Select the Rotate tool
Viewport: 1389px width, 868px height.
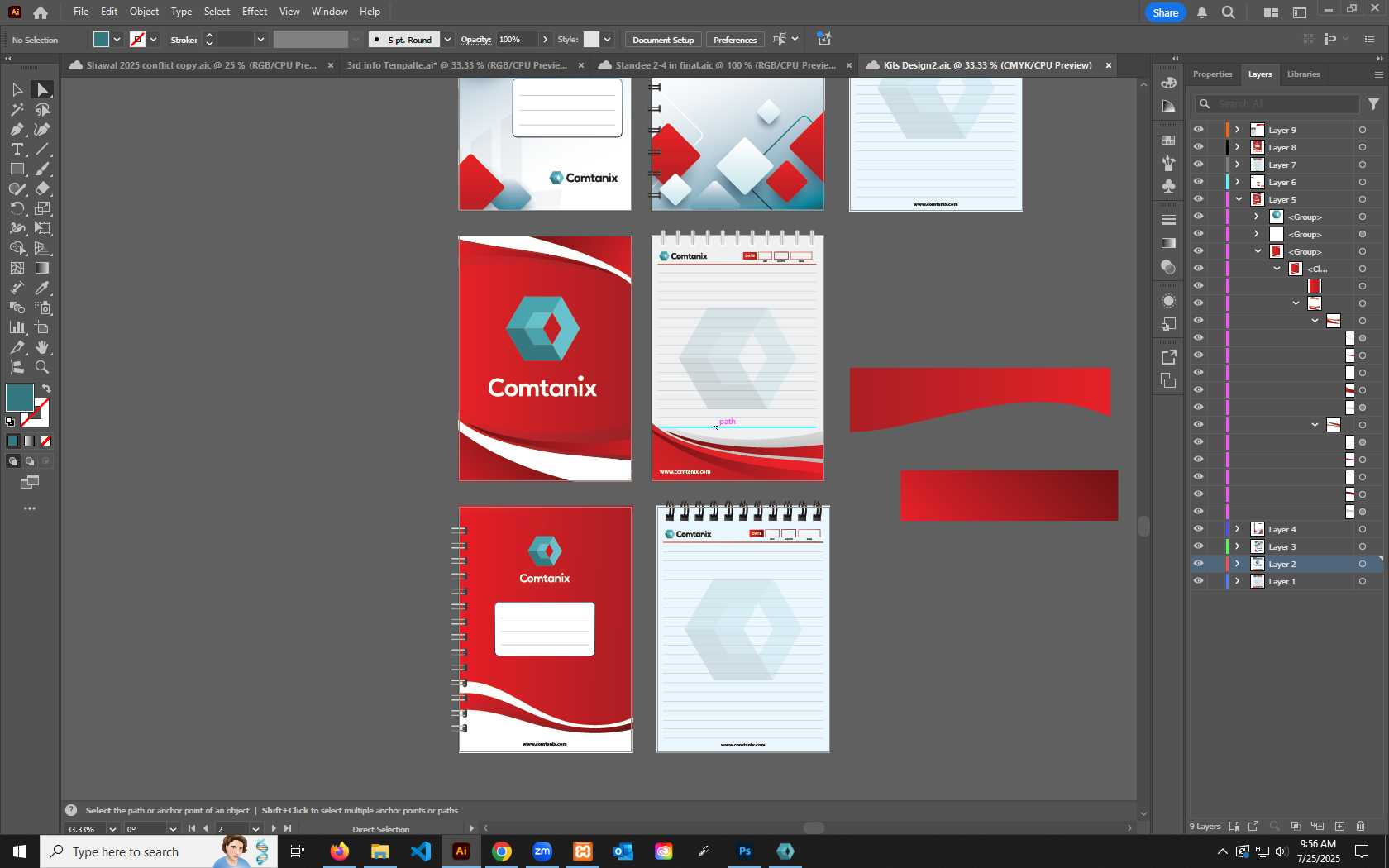pos(17,208)
